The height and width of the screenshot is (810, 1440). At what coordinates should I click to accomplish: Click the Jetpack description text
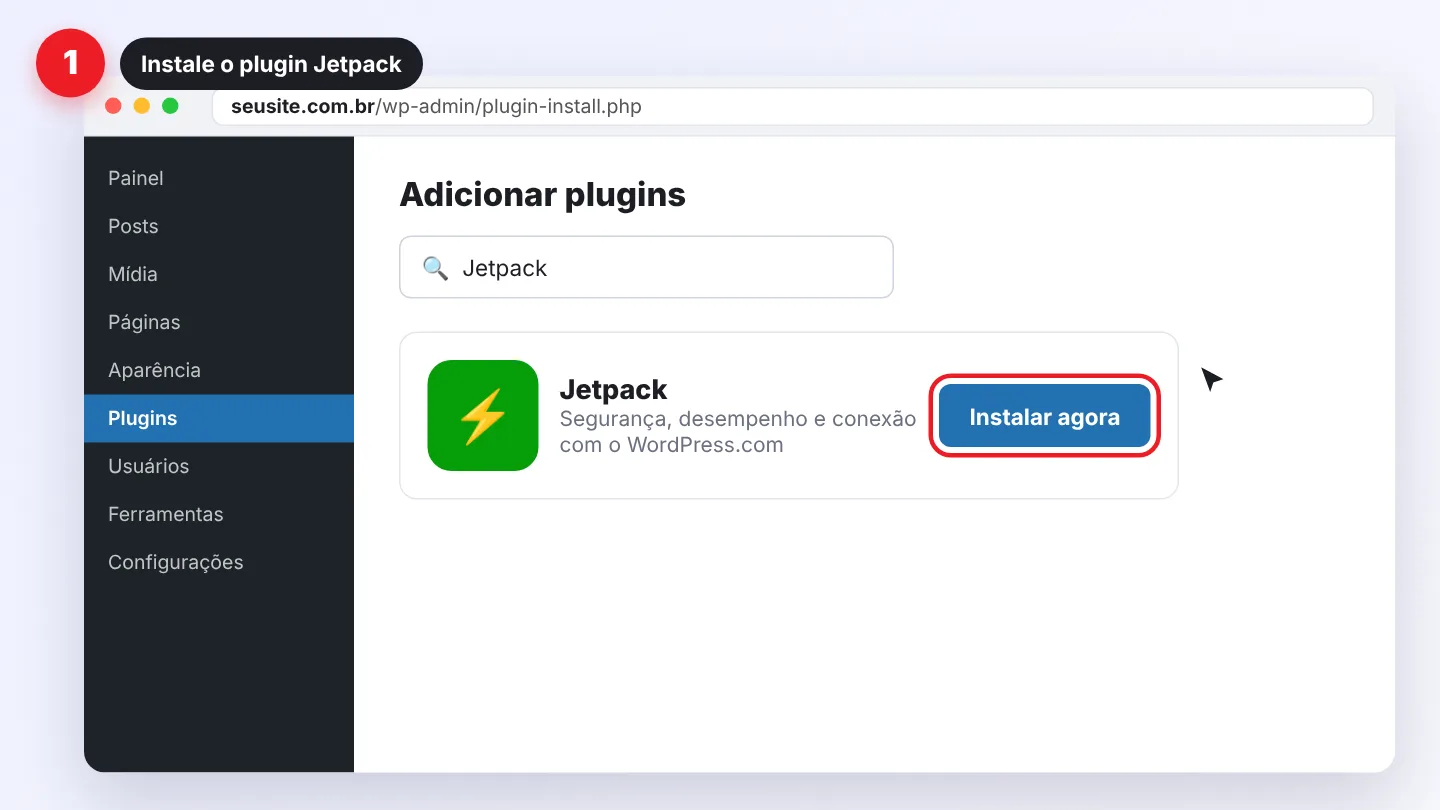point(738,432)
